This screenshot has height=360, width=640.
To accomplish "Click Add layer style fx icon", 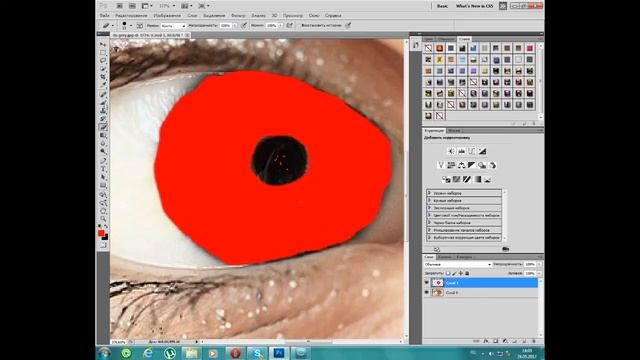I will tap(486, 341).
